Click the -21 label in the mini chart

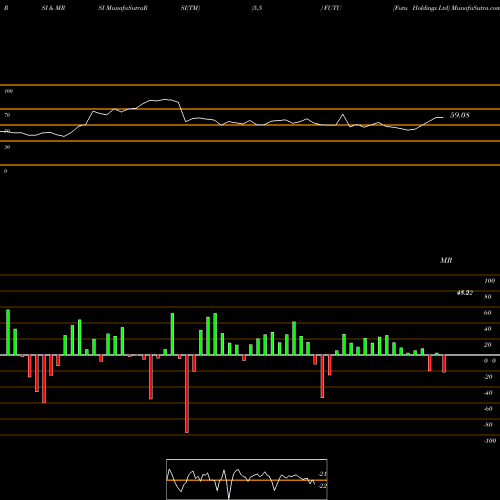coord(322,474)
